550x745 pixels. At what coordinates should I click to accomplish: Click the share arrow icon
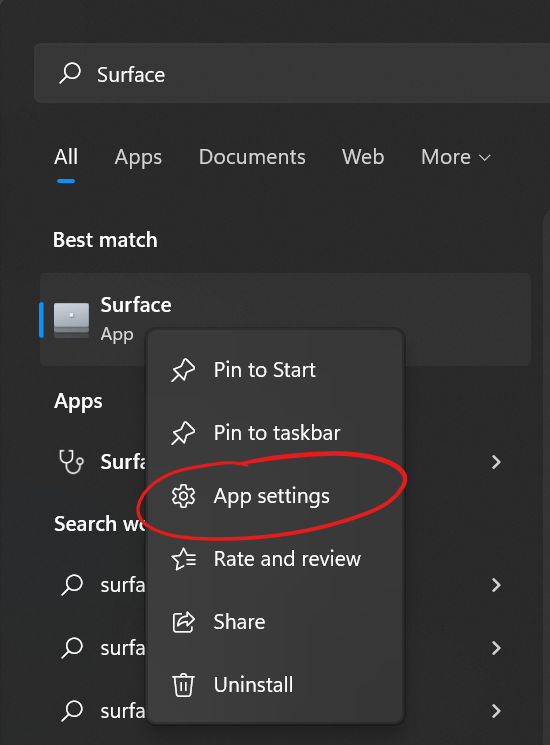point(183,622)
